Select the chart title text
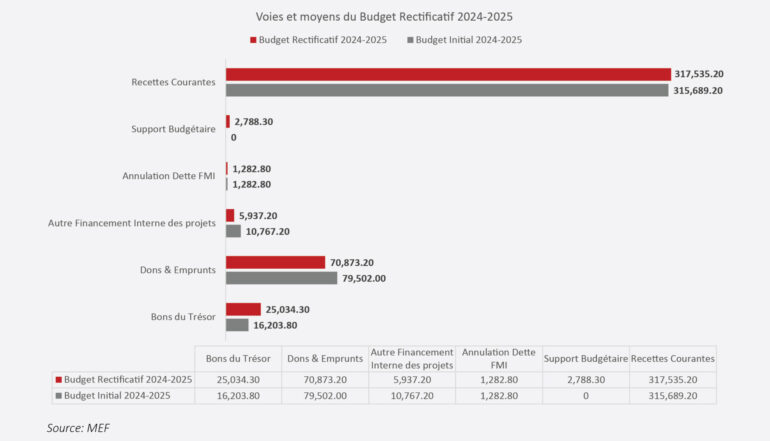 pyautogui.click(x=385, y=17)
